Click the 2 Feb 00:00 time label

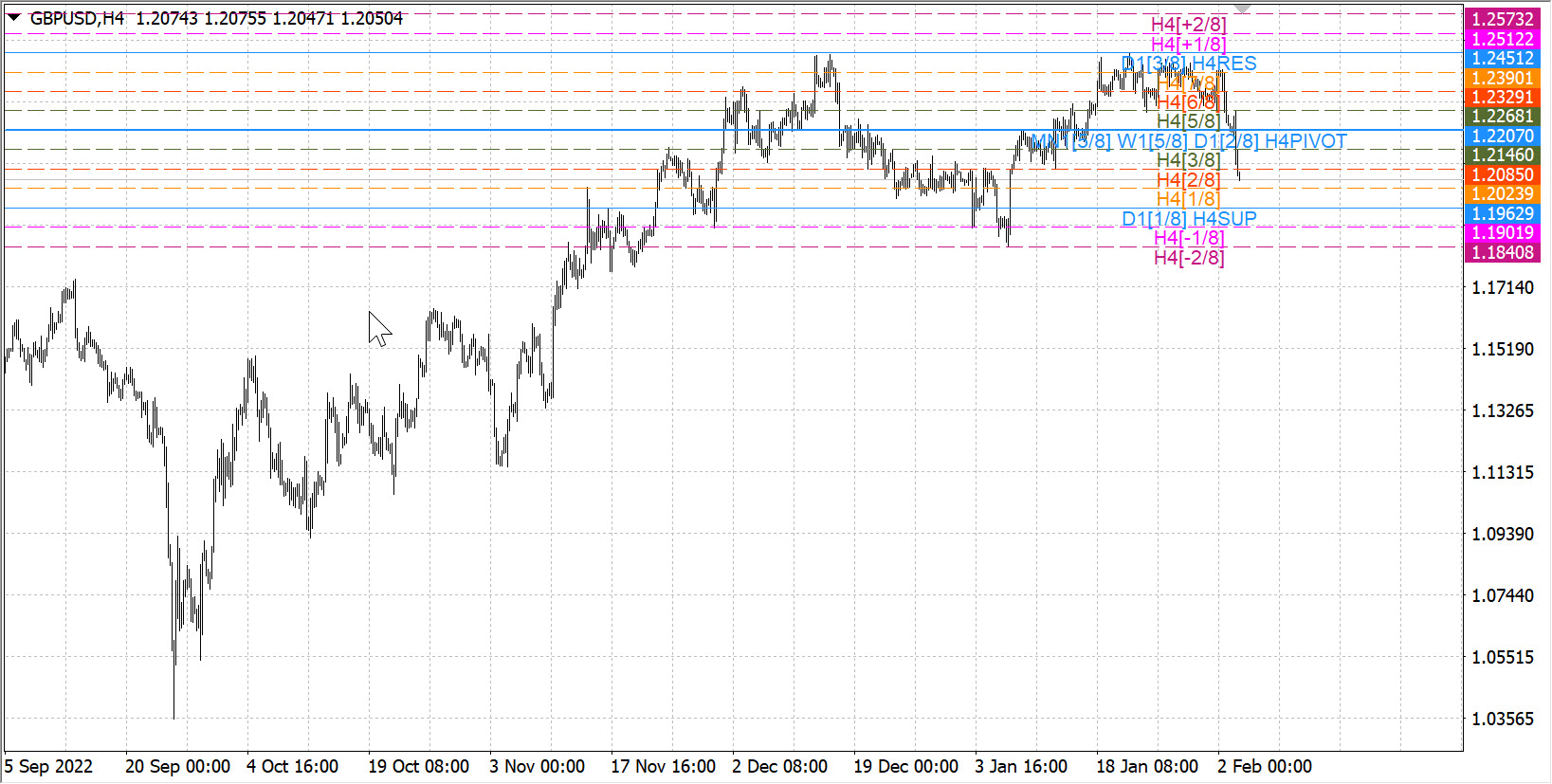pos(1265,766)
